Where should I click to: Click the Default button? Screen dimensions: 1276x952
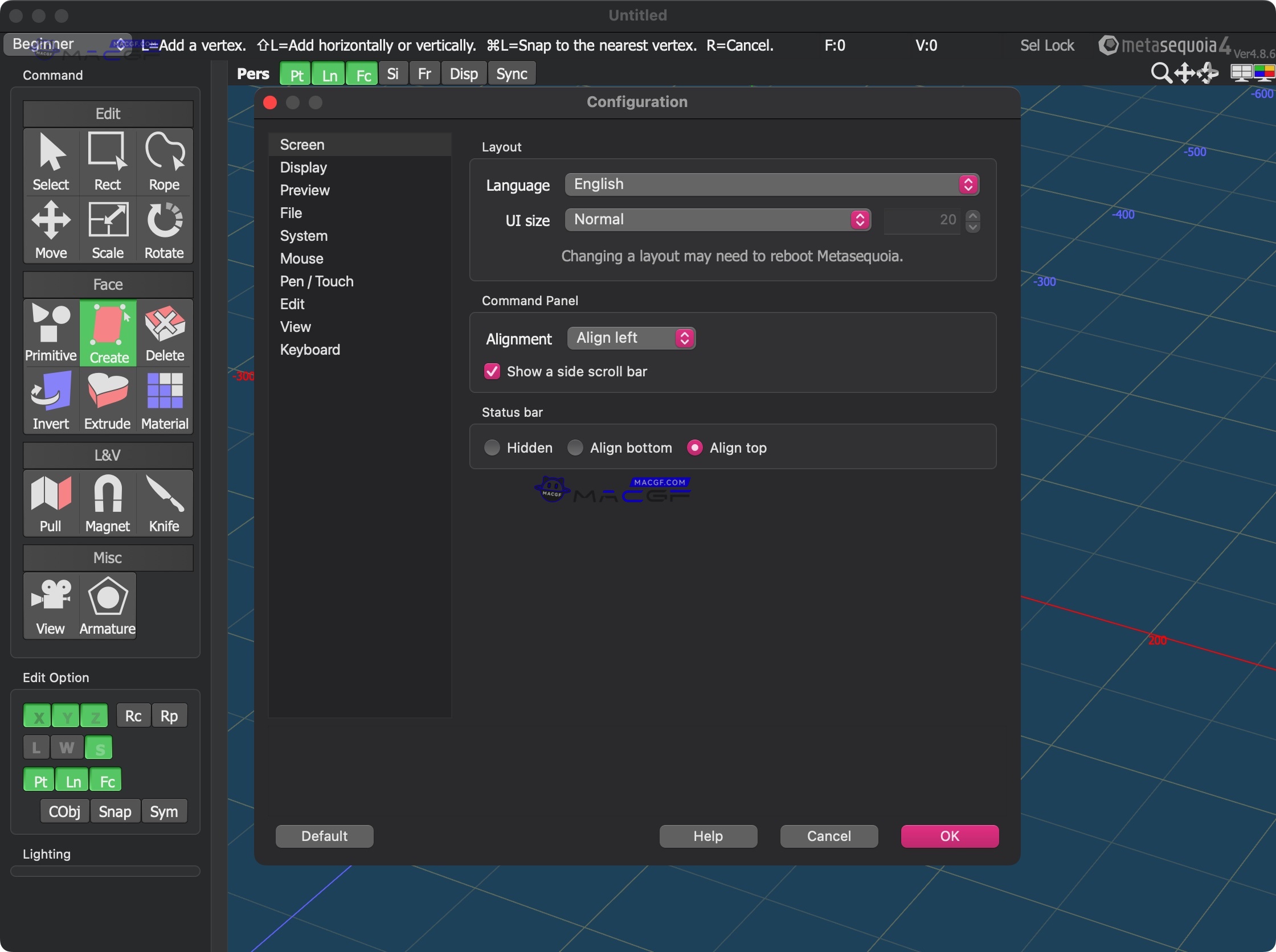[x=324, y=836]
